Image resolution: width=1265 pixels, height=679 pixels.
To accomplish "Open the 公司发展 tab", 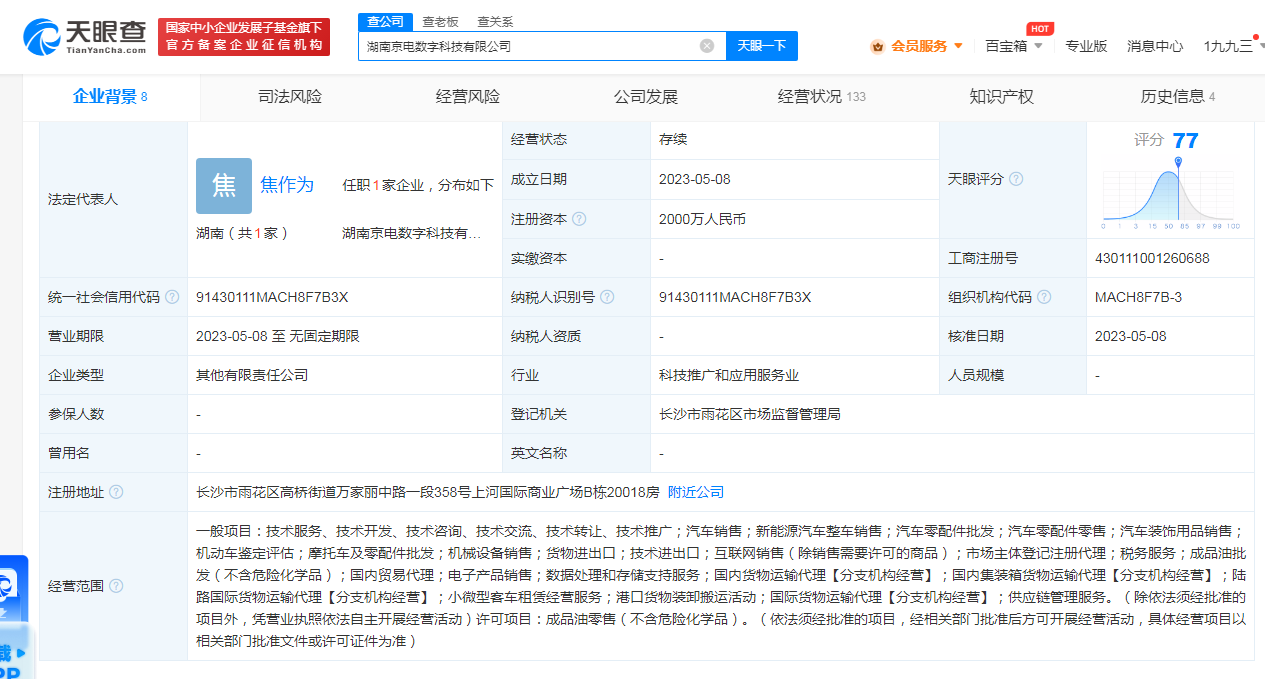I will 646,97.
